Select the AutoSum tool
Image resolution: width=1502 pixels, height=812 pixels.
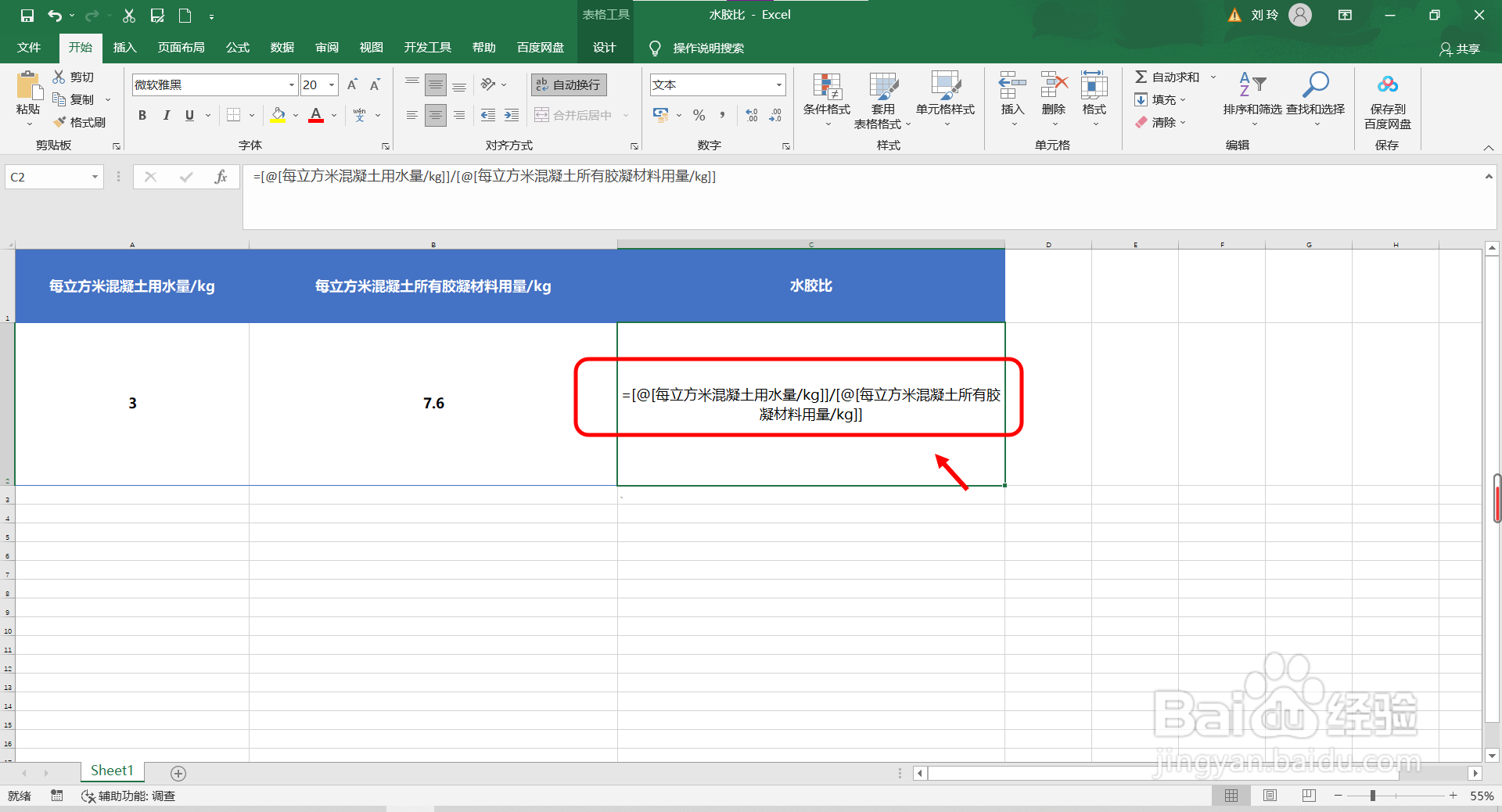click(1170, 77)
